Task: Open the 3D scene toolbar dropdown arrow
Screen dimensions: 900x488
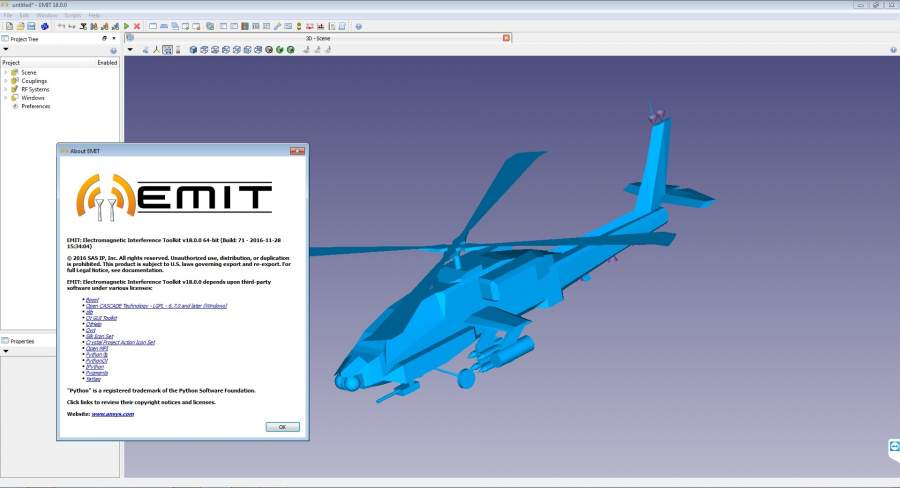Action: coord(130,49)
